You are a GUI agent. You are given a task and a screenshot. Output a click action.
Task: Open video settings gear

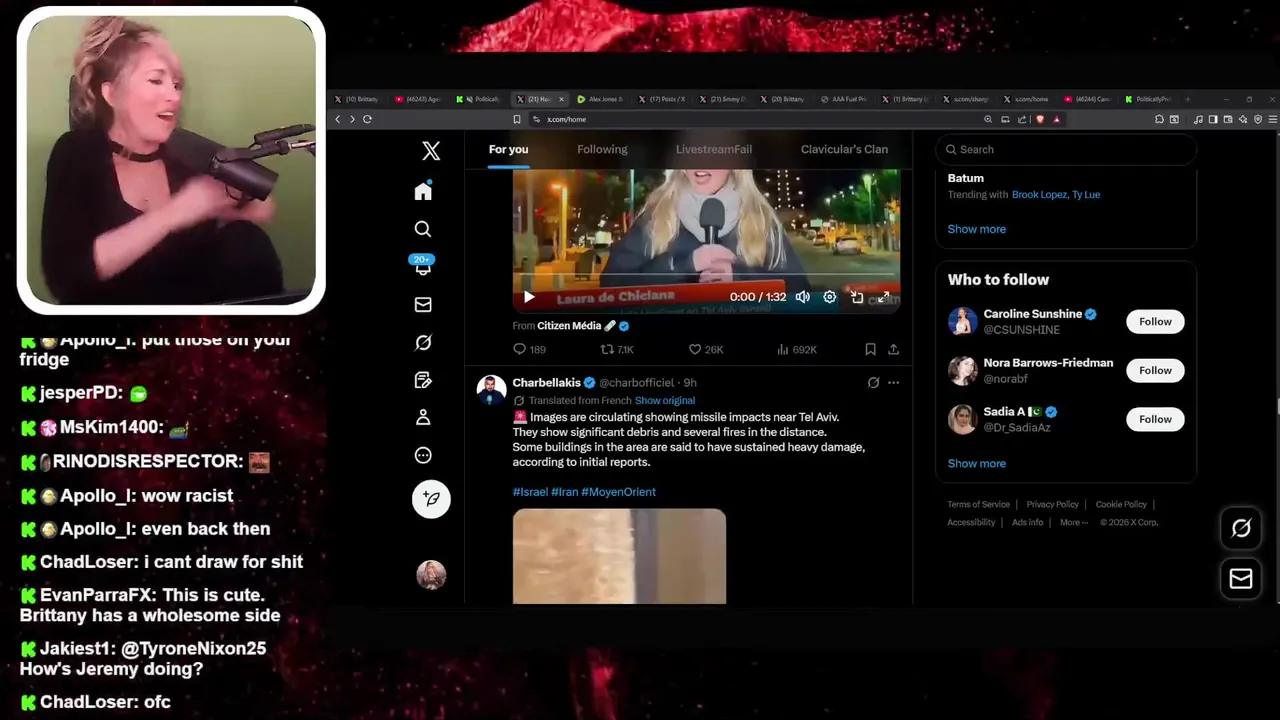[x=829, y=297]
